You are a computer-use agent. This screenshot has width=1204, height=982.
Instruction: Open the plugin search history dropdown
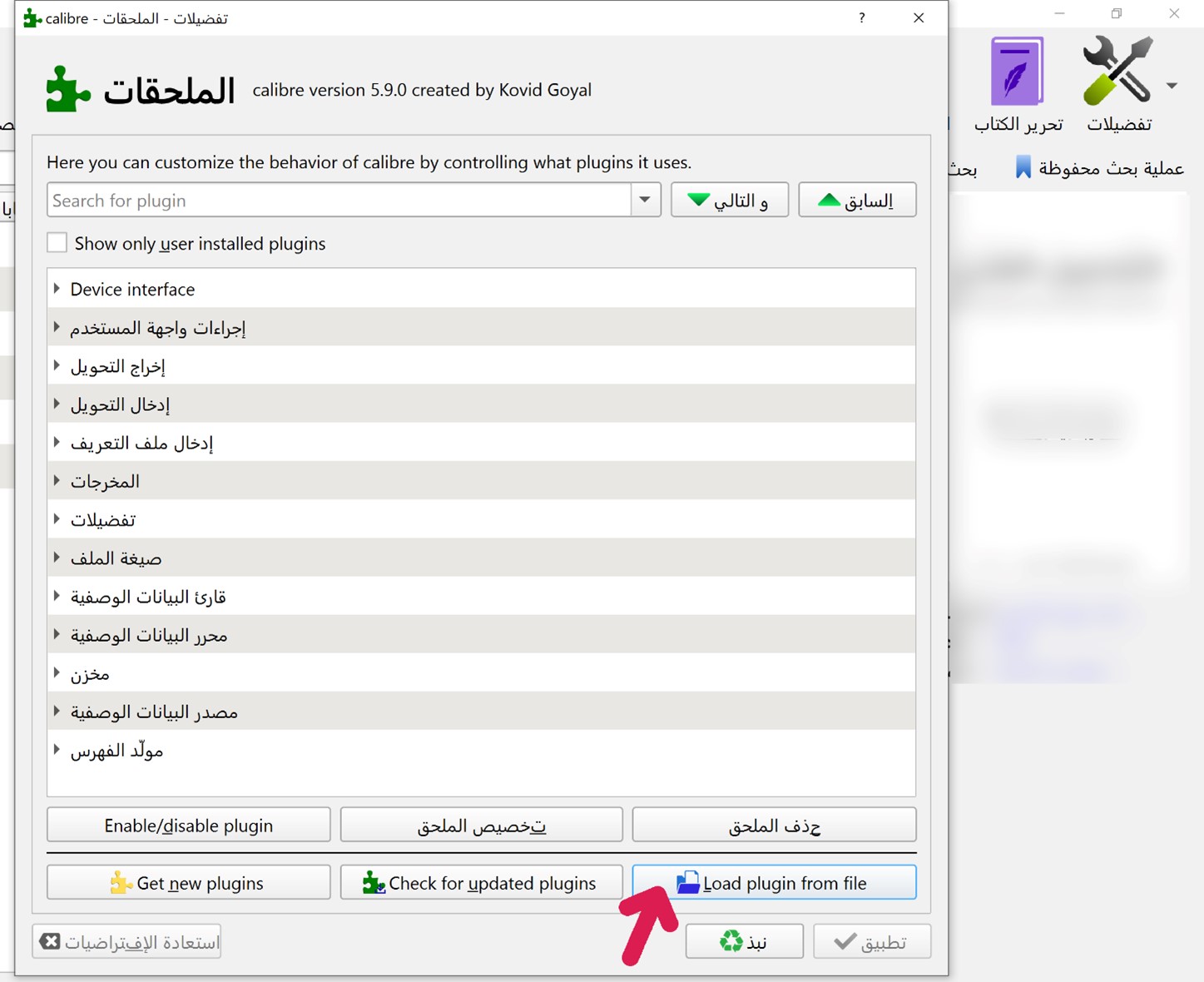(x=645, y=200)
